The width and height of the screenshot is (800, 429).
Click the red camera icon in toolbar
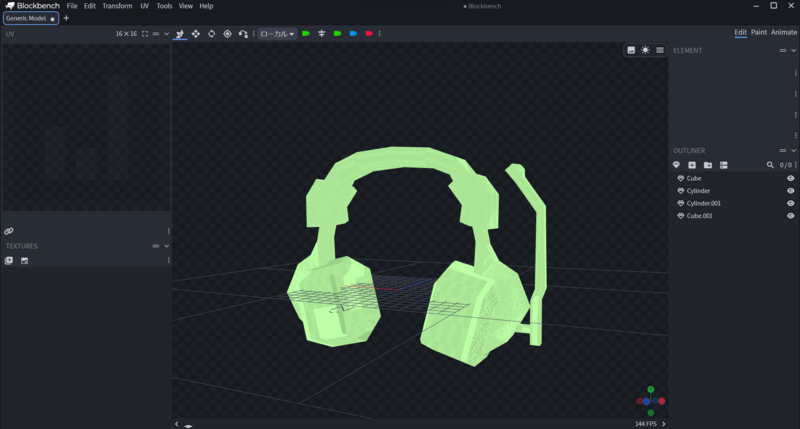pyautogui.click(x=369, y=34)
